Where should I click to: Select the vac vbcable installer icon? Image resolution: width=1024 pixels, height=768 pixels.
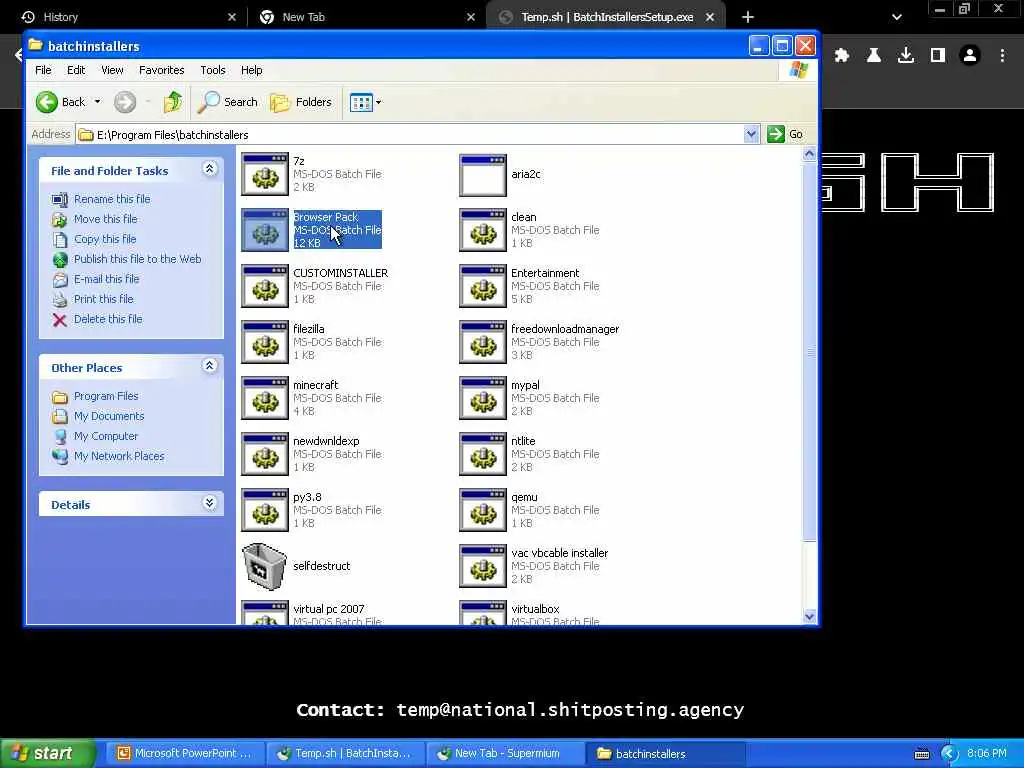[x=483, y=566]
